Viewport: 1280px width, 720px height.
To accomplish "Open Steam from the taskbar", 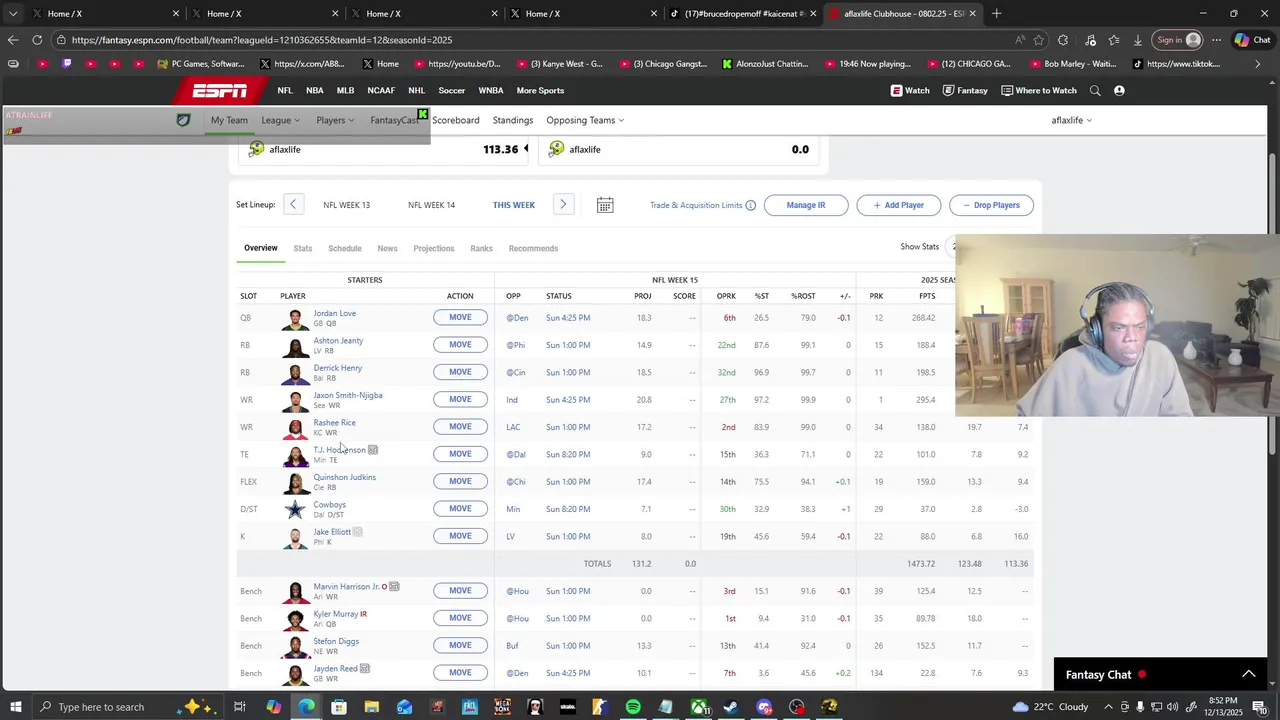I will (x=731, y=707).
